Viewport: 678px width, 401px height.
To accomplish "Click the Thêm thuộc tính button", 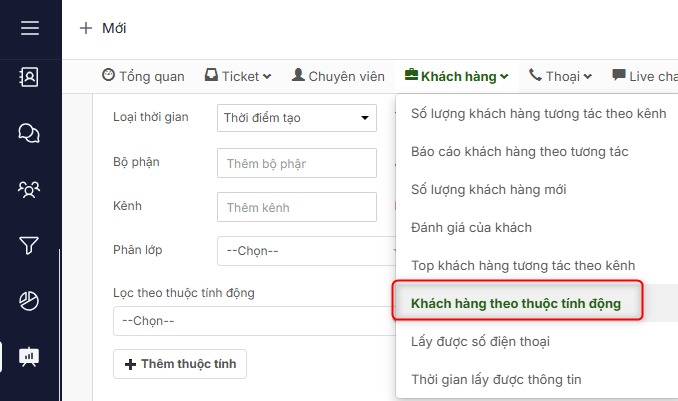I will pyautogui.click(x=180, y=364).
